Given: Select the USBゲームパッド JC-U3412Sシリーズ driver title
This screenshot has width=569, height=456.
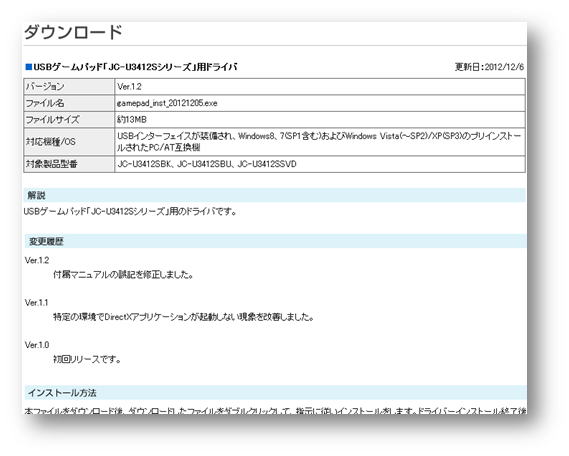Looking at the screenshot, I should [x=135, y=67].
